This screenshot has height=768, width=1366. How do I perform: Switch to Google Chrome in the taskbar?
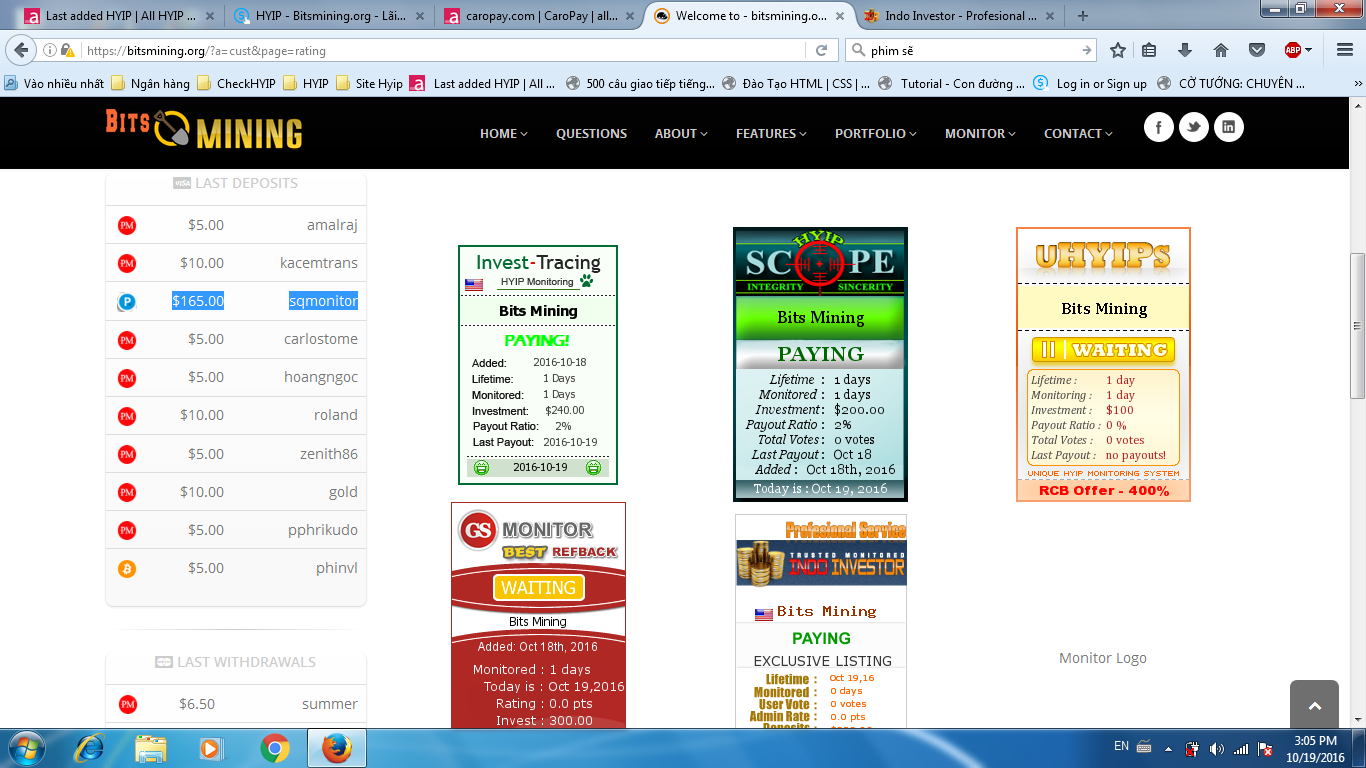(274, 748)
